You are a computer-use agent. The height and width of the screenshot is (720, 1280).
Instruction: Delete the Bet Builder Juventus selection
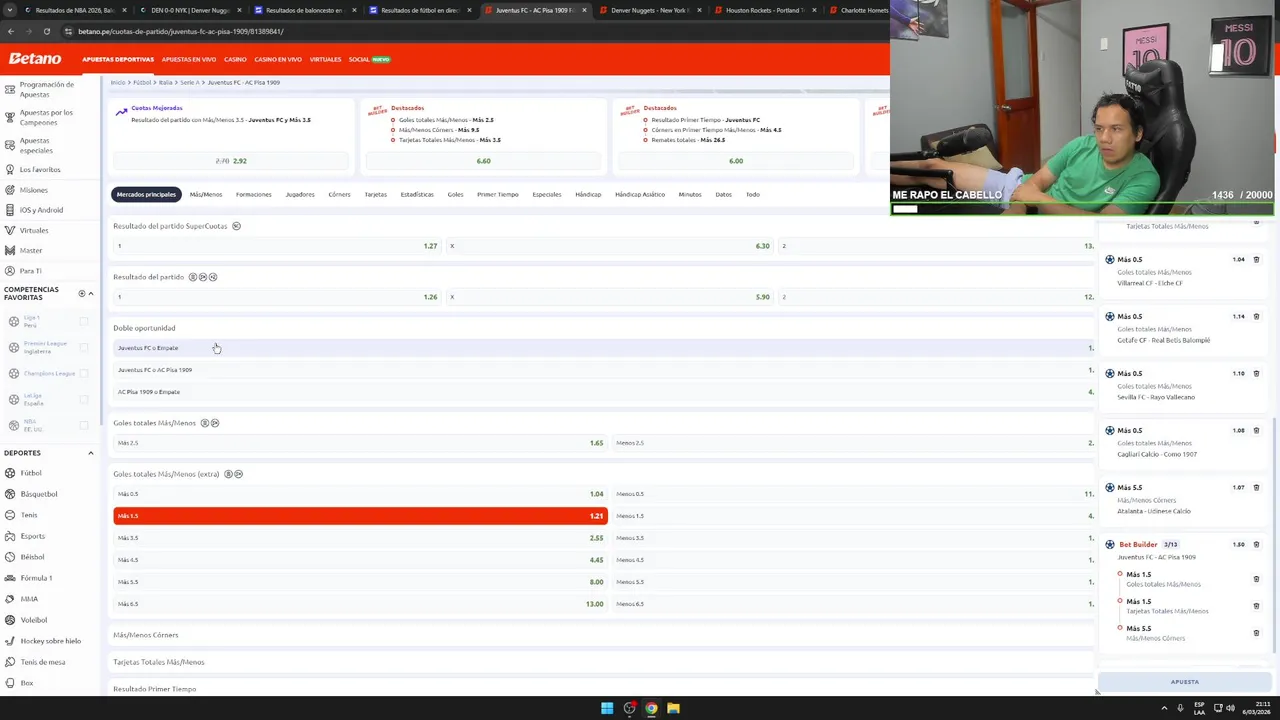[x=1256, y=545]
